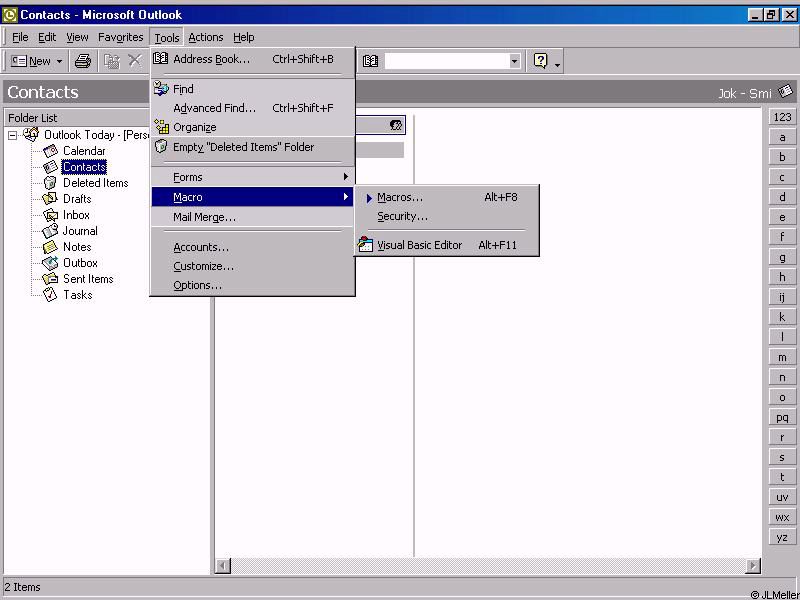800x600 pixels.
Task: Open the Notes folder
Action: 77,247
